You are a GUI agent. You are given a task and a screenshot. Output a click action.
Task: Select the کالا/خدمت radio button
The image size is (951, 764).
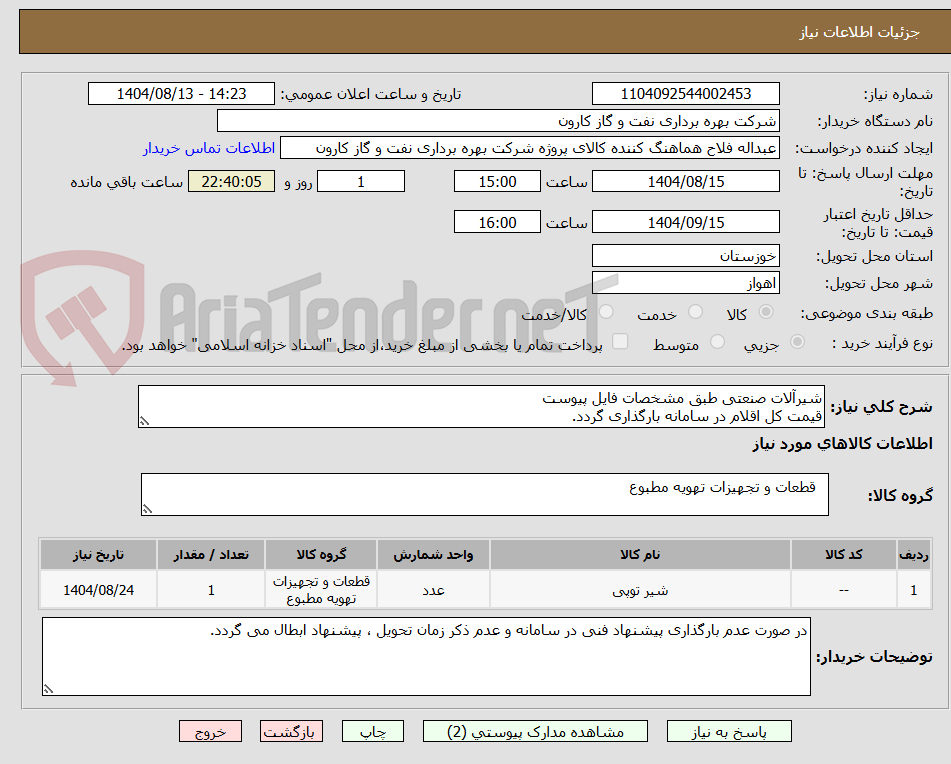coord(604,312)
